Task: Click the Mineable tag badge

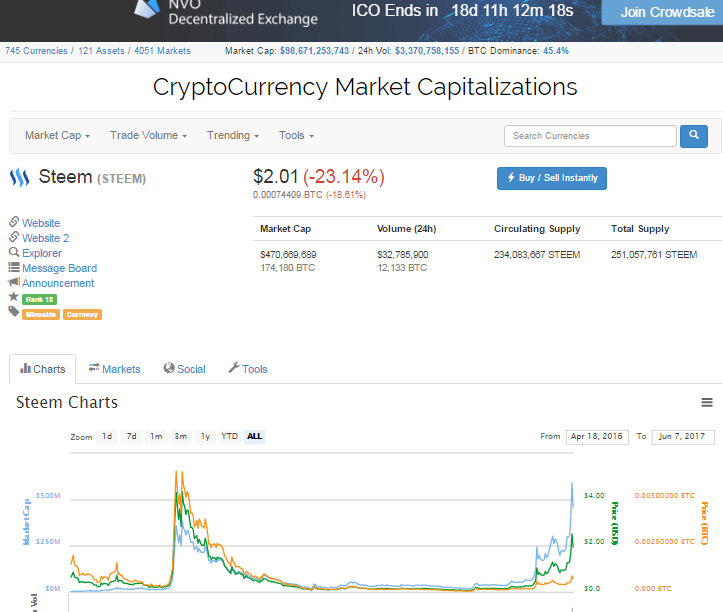Action: (41, 315)
